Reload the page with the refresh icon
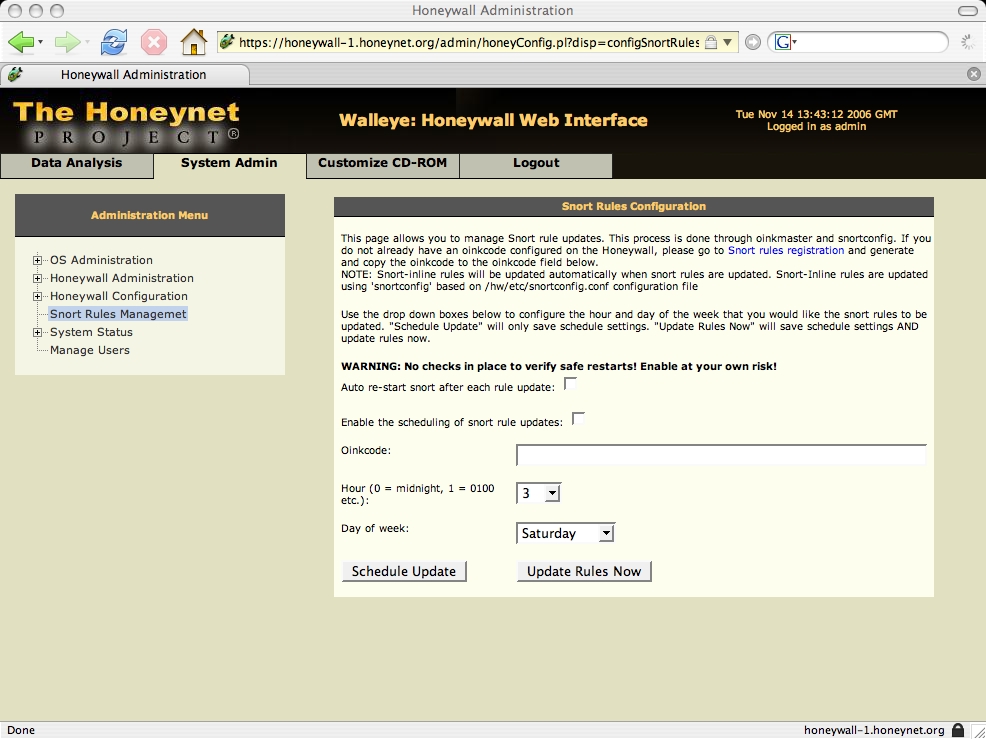Image resolution: width=986 pixels, height=739 pixels. (114, 42)
